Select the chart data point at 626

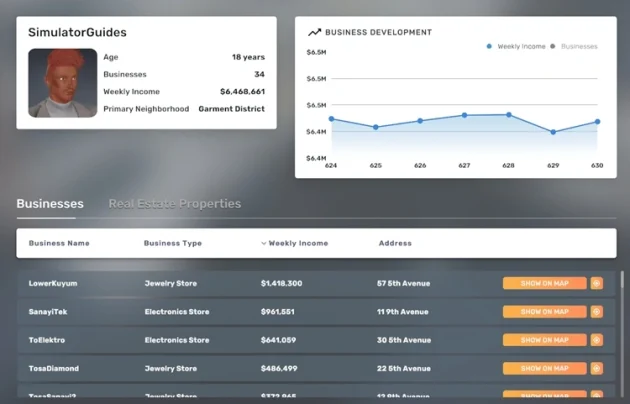coord(420,121)
